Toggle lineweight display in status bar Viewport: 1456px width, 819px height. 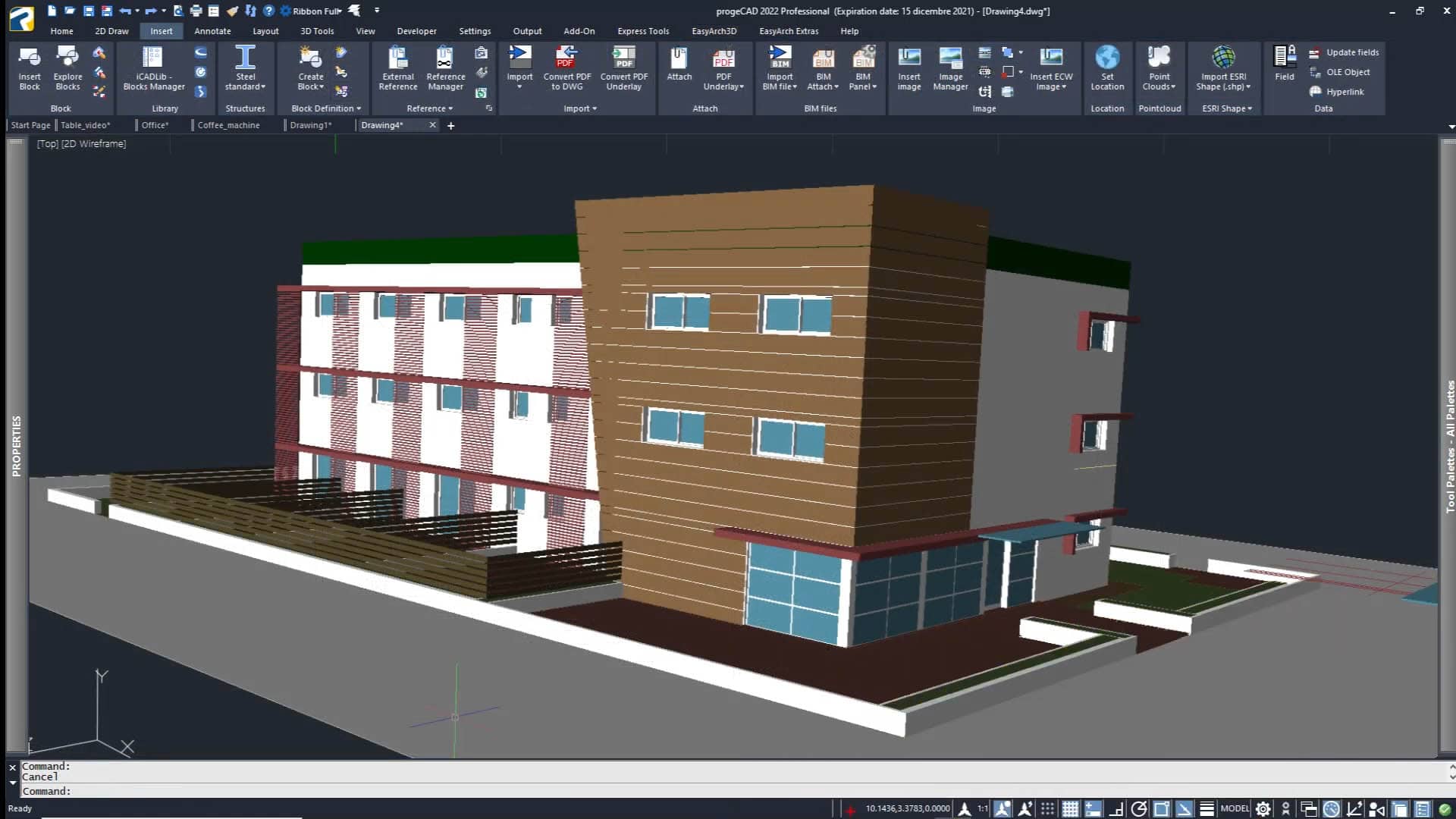pos(1207,809)
